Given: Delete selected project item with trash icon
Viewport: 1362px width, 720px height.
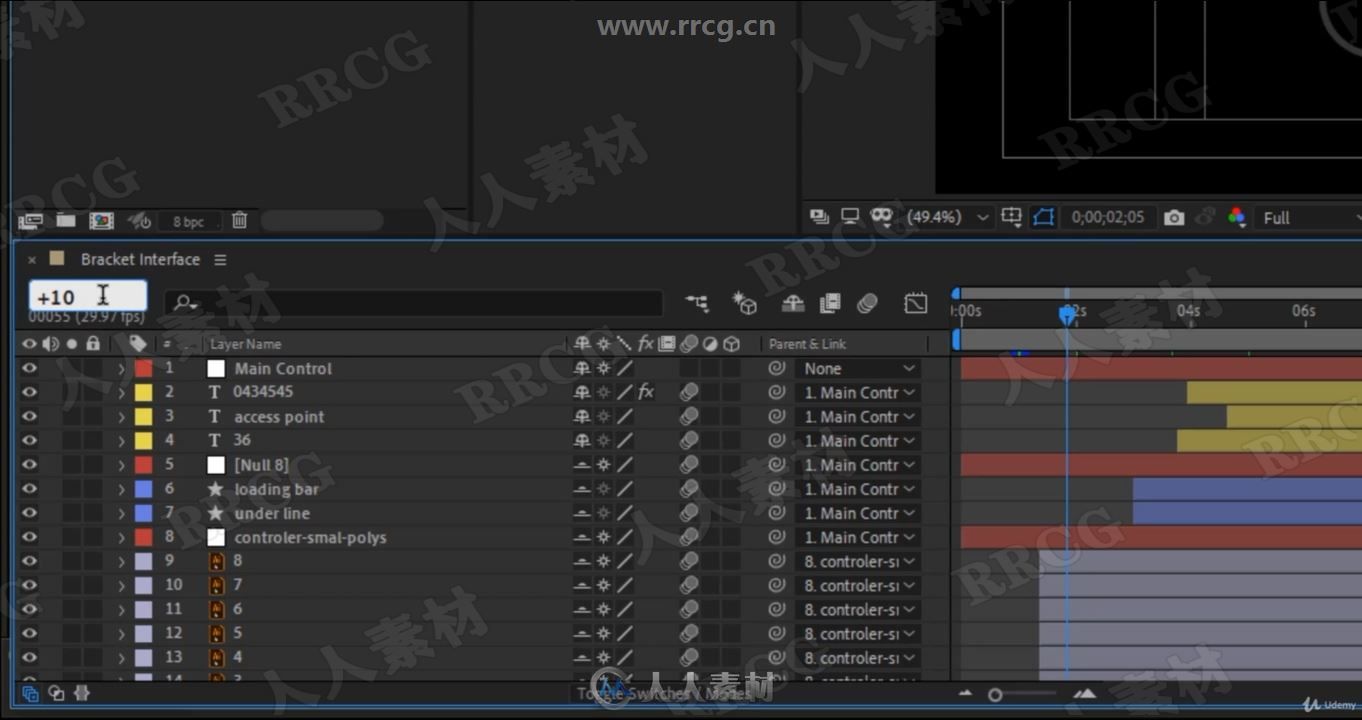Looking at the screenshot, I should point(239,220).
